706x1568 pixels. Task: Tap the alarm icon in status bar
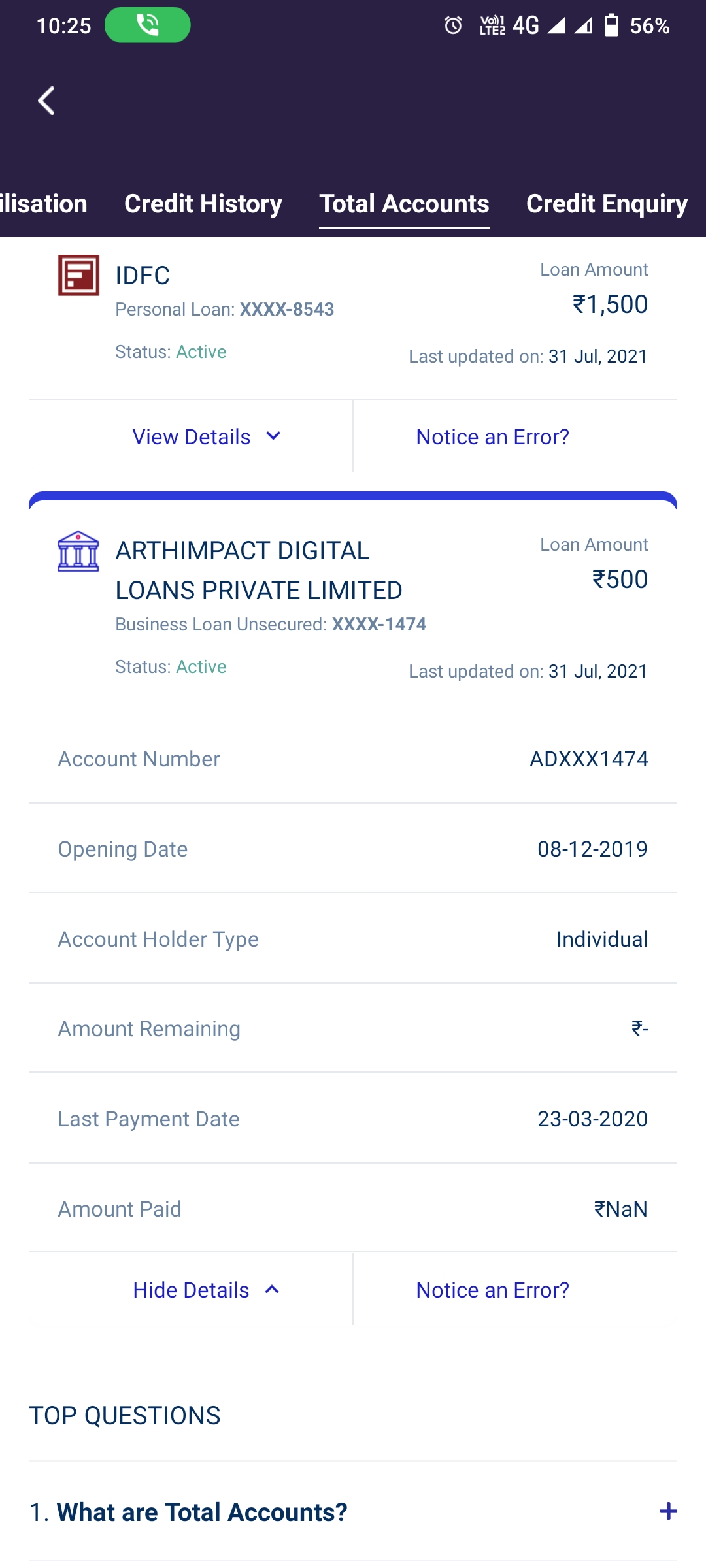click(x=453, y=25)
